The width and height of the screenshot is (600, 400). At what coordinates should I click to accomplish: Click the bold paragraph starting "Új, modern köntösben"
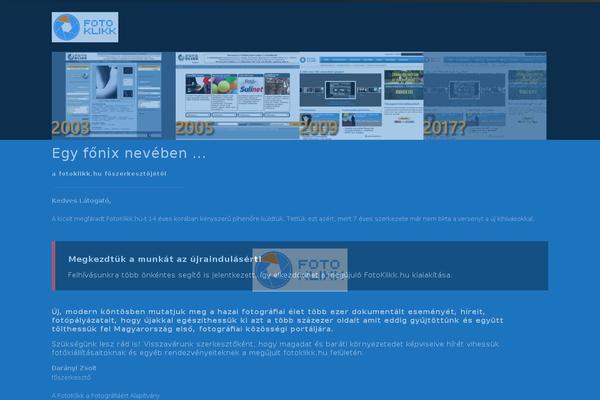click(x=278, y=320)
